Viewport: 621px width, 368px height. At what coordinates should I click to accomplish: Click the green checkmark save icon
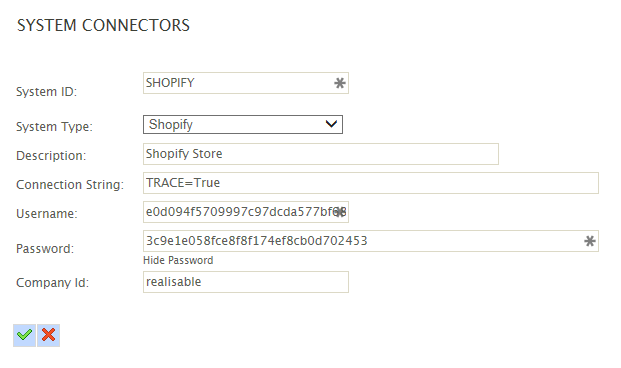tap(25, 335)
